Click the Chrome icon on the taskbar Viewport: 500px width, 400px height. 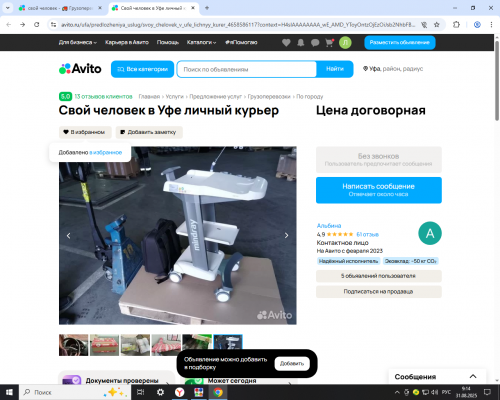pyautogui.click(x=218, y=392)
